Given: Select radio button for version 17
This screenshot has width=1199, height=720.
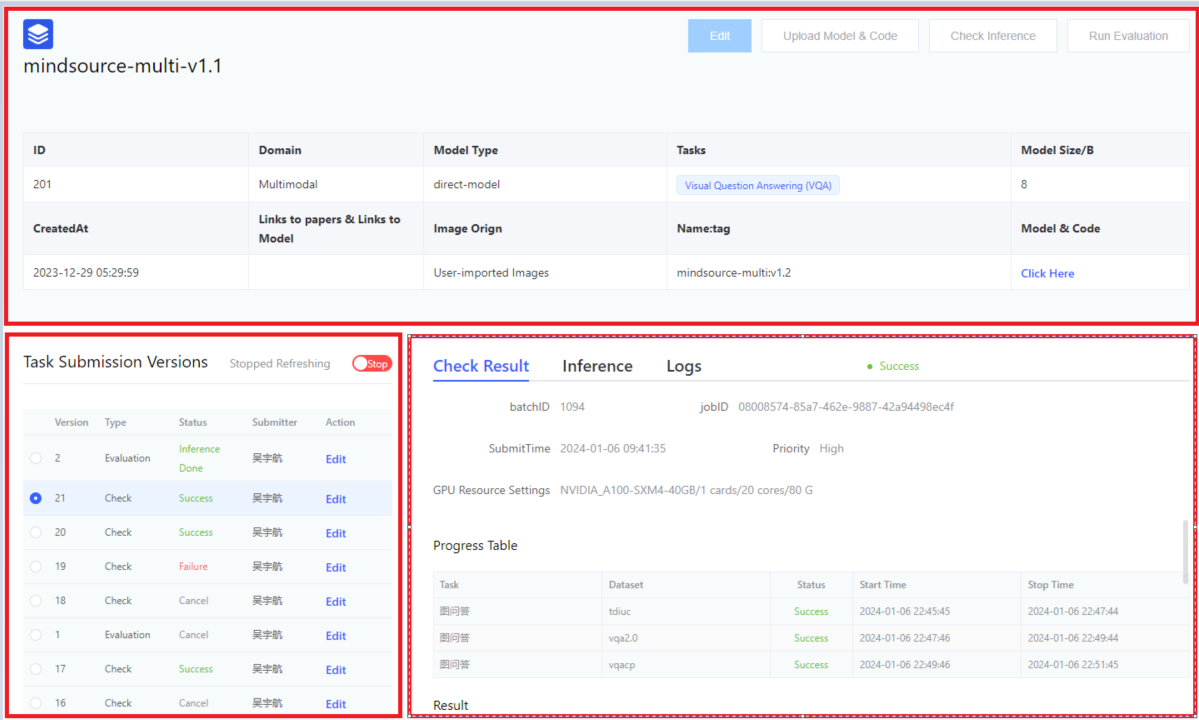Looking at the screenshot, I should 36,669.
